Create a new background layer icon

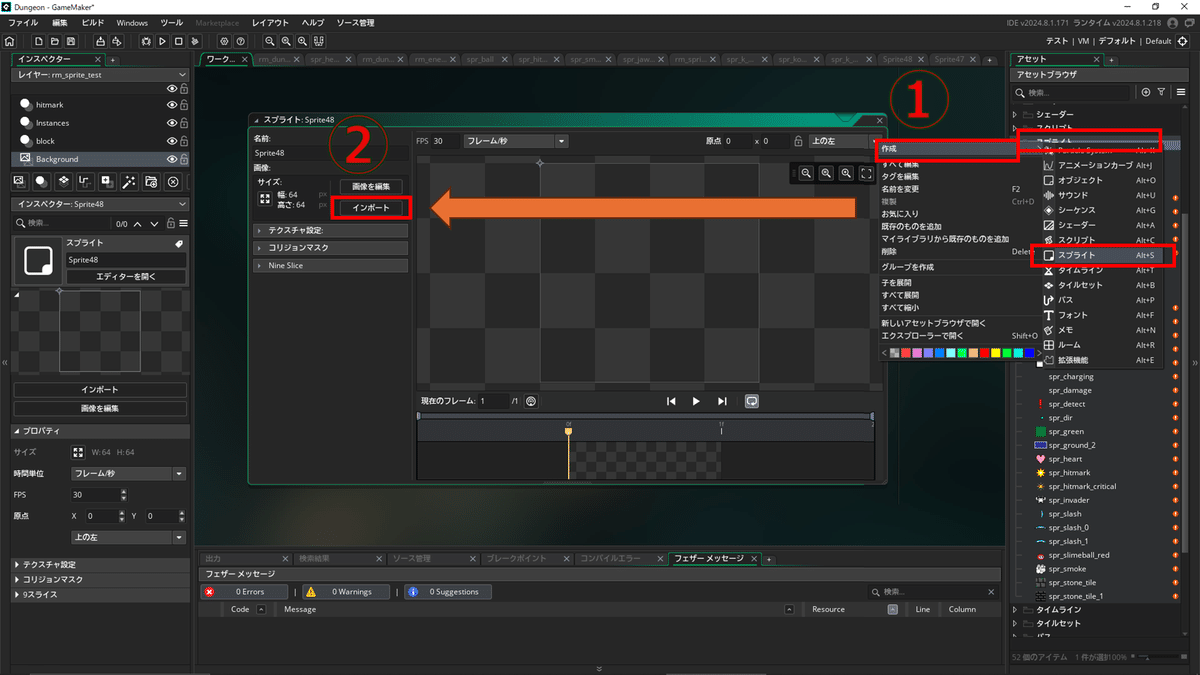(x=18, y=181)
